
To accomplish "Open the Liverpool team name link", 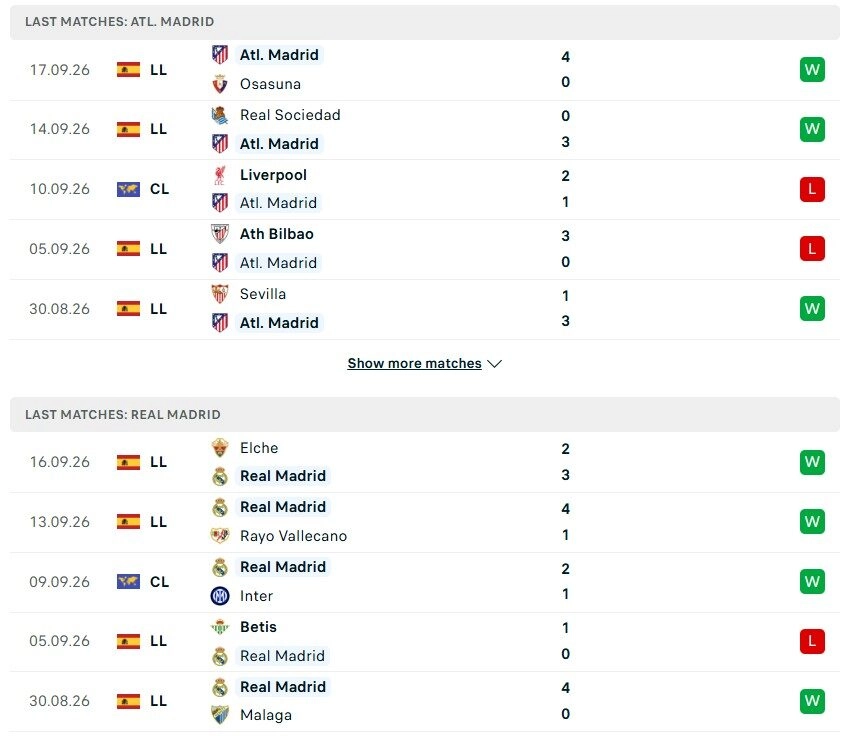I will point(273,175).
